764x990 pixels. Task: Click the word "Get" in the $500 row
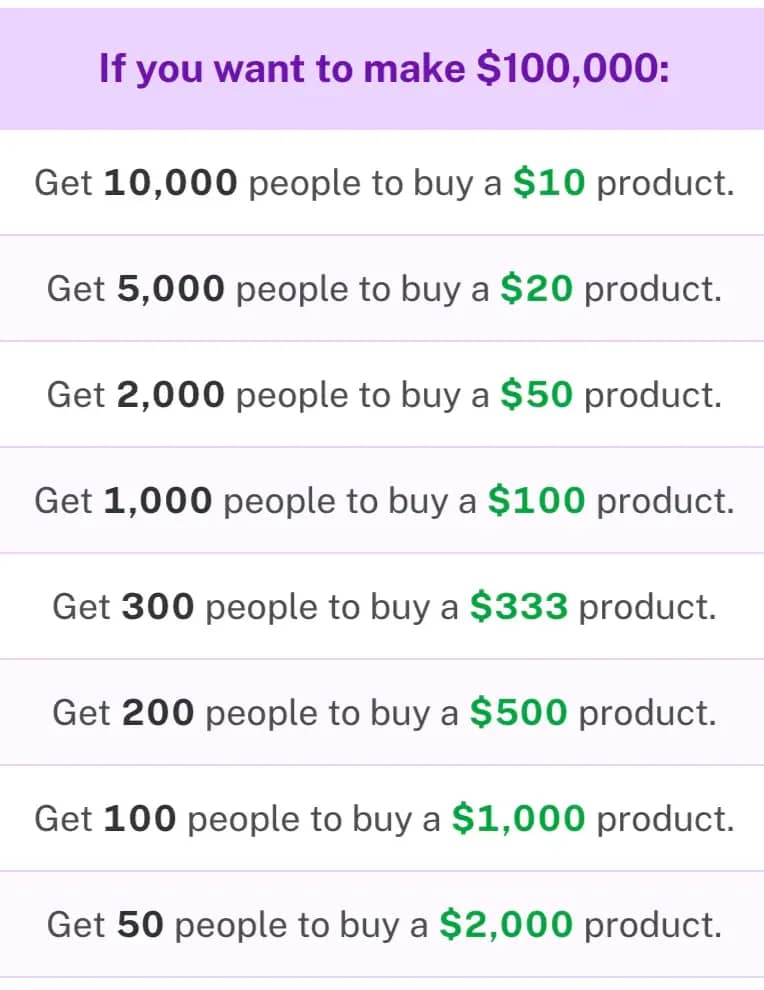tap(82, 713)
